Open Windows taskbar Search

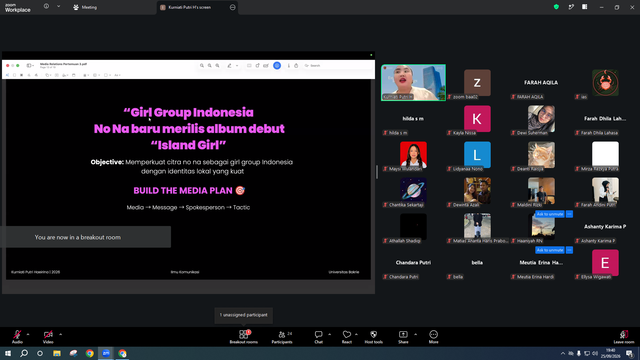pyautogui.click(x=24, y=353)
